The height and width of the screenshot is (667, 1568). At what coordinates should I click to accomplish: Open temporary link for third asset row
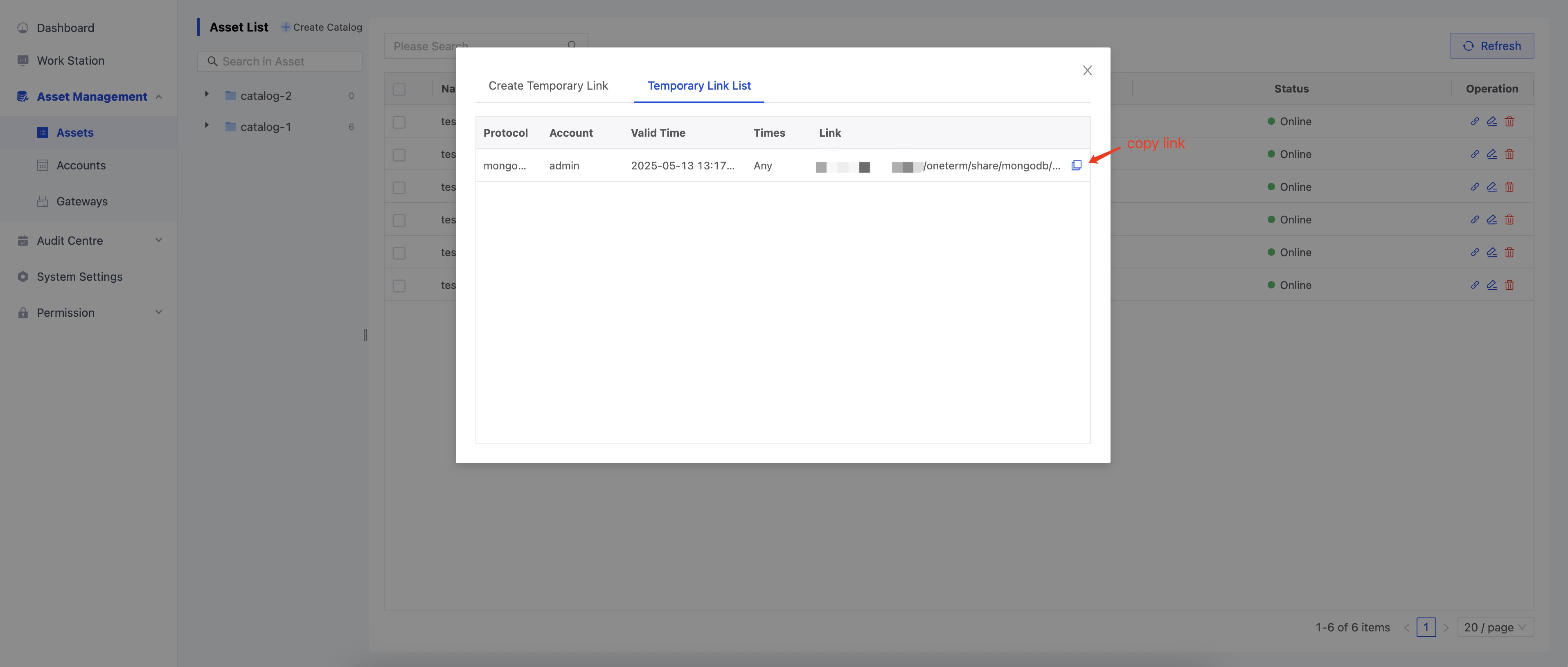tap(1475, 187)
